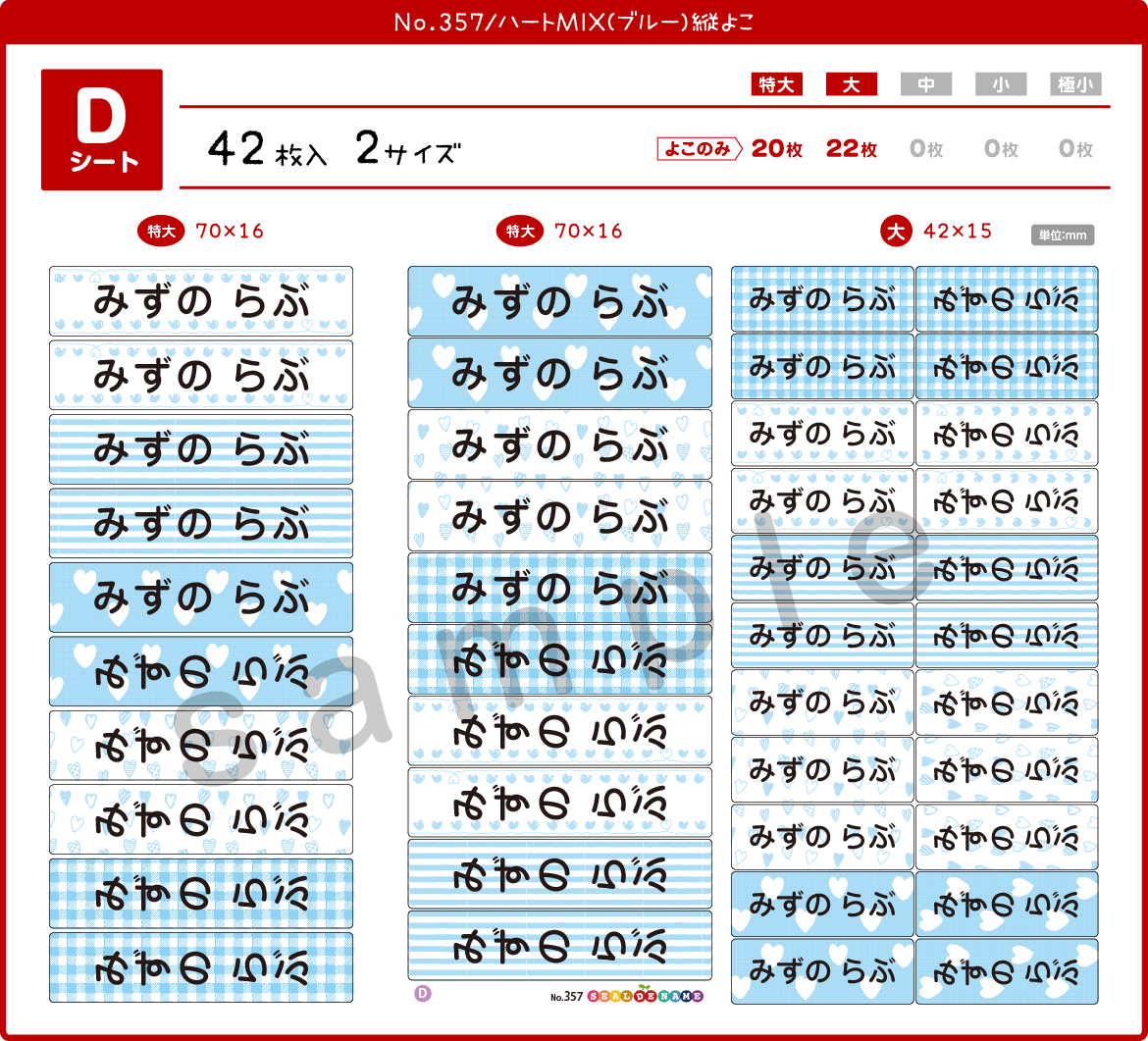Select the gray 中 size tag

(926, 84)
